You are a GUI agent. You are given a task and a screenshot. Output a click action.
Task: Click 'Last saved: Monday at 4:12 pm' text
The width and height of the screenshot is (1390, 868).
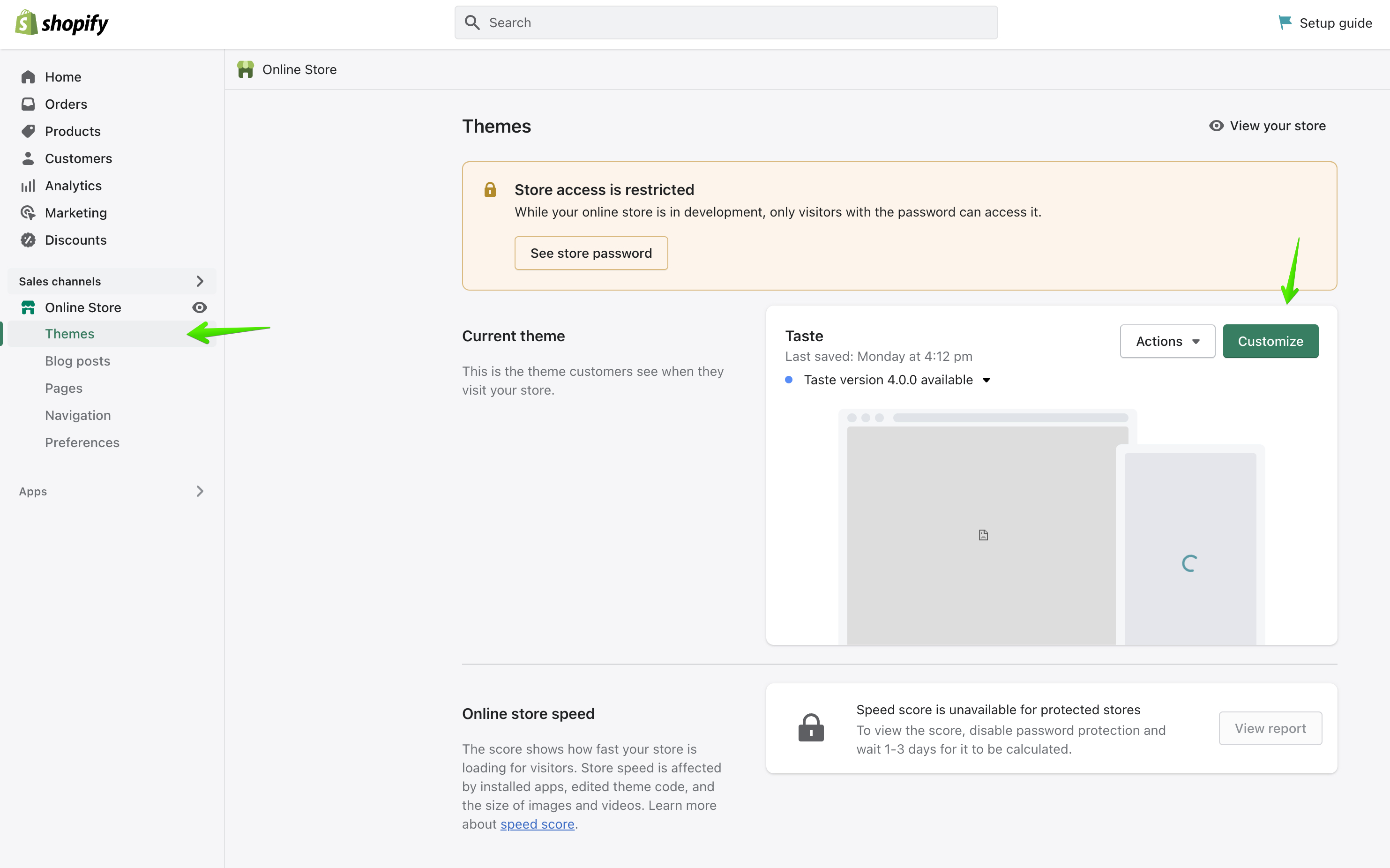pos(879,357)
